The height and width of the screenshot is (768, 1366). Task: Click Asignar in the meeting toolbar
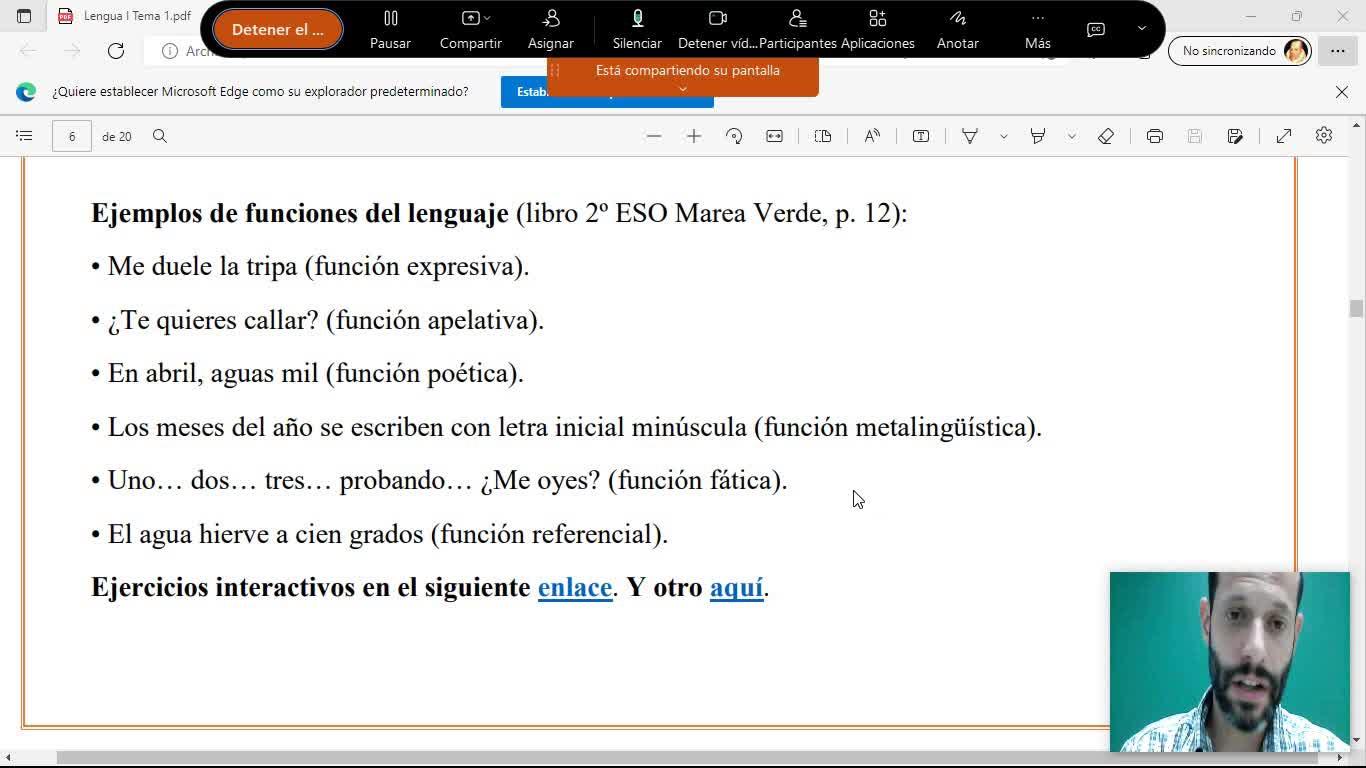pos(551,29)
